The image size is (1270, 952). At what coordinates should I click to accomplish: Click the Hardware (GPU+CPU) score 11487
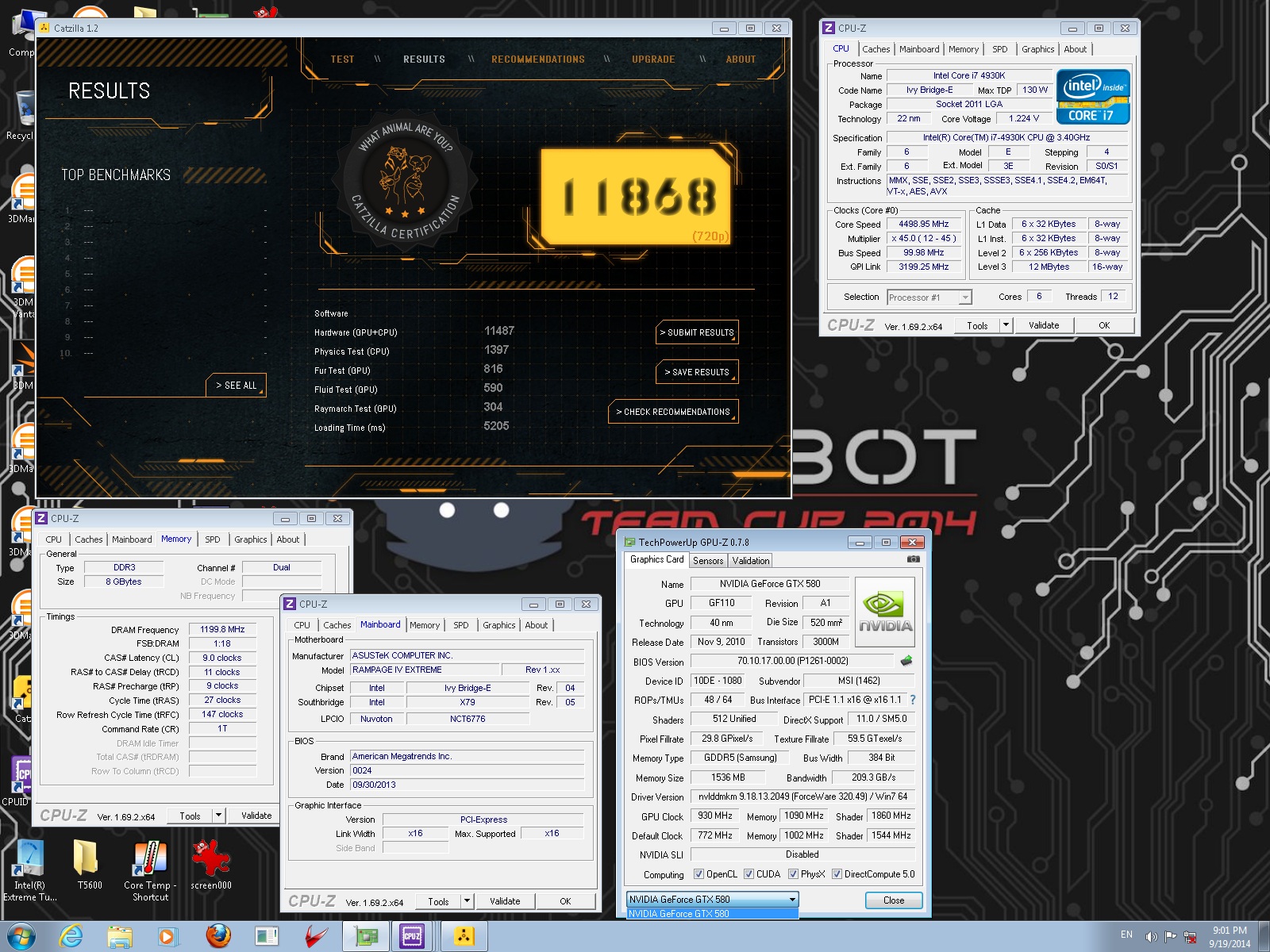pos(499,331)
